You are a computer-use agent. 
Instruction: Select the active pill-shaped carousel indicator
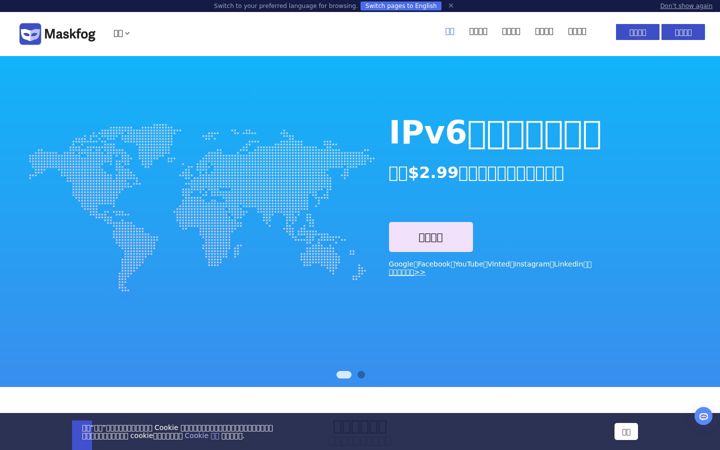(x=344, y=375)
